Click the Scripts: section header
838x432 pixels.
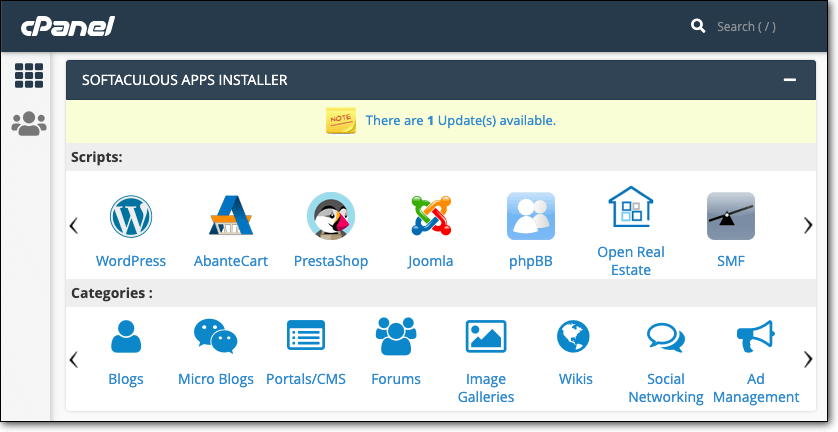tap(97, 157)
